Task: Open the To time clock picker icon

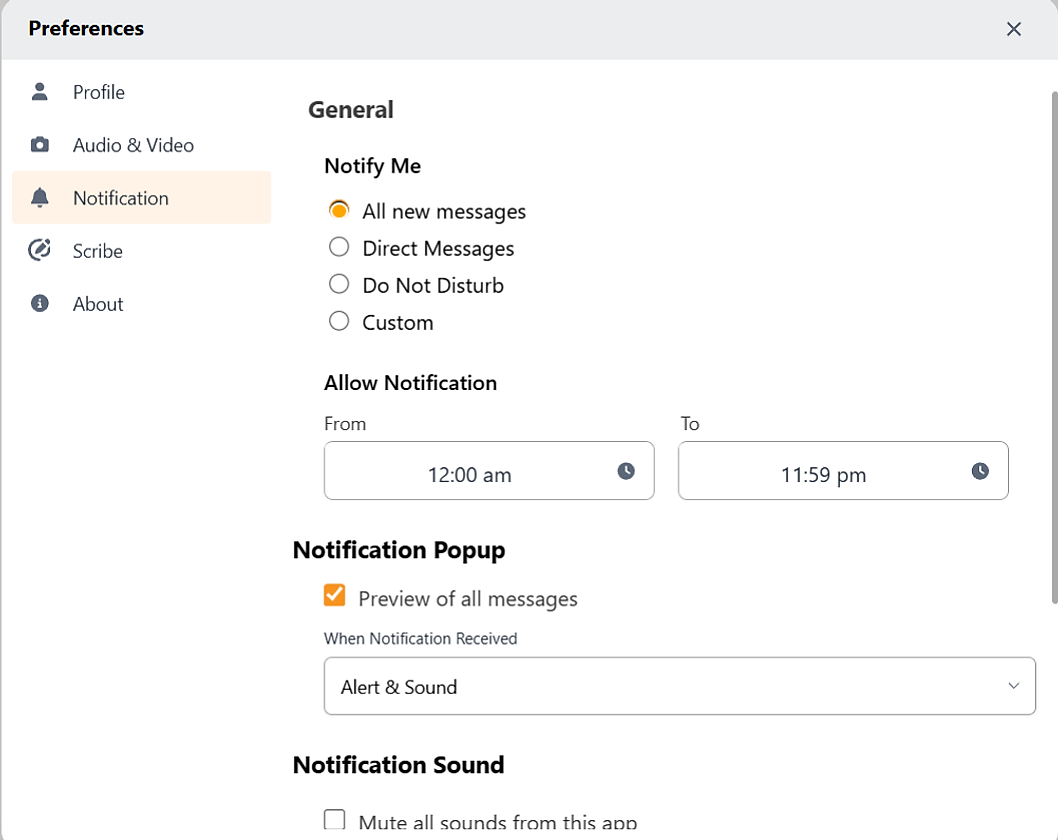Action: click(x=980, y=471)
